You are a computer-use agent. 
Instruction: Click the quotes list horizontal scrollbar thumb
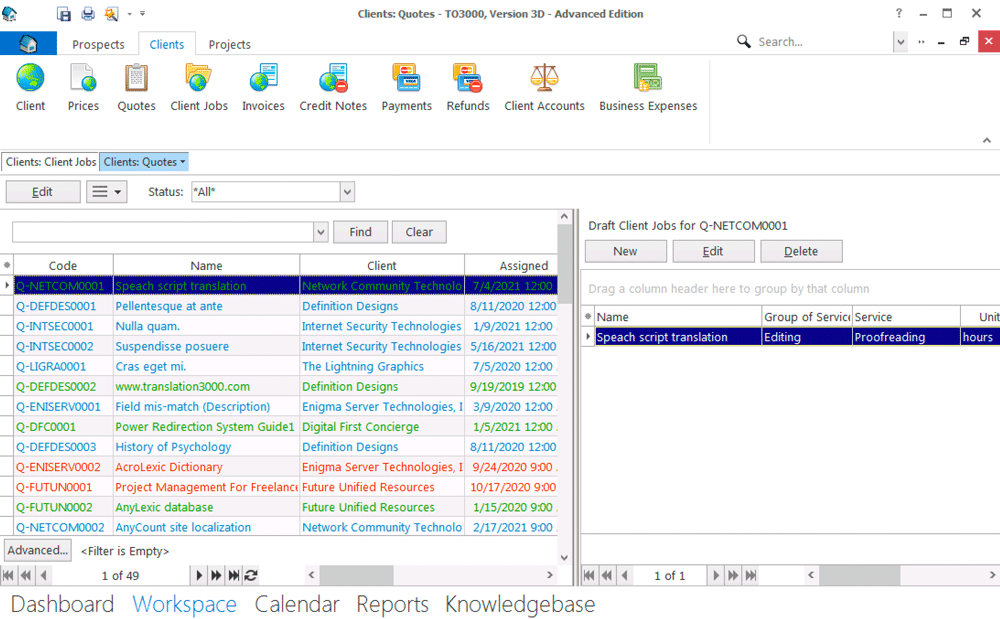[x=356, y=575]
